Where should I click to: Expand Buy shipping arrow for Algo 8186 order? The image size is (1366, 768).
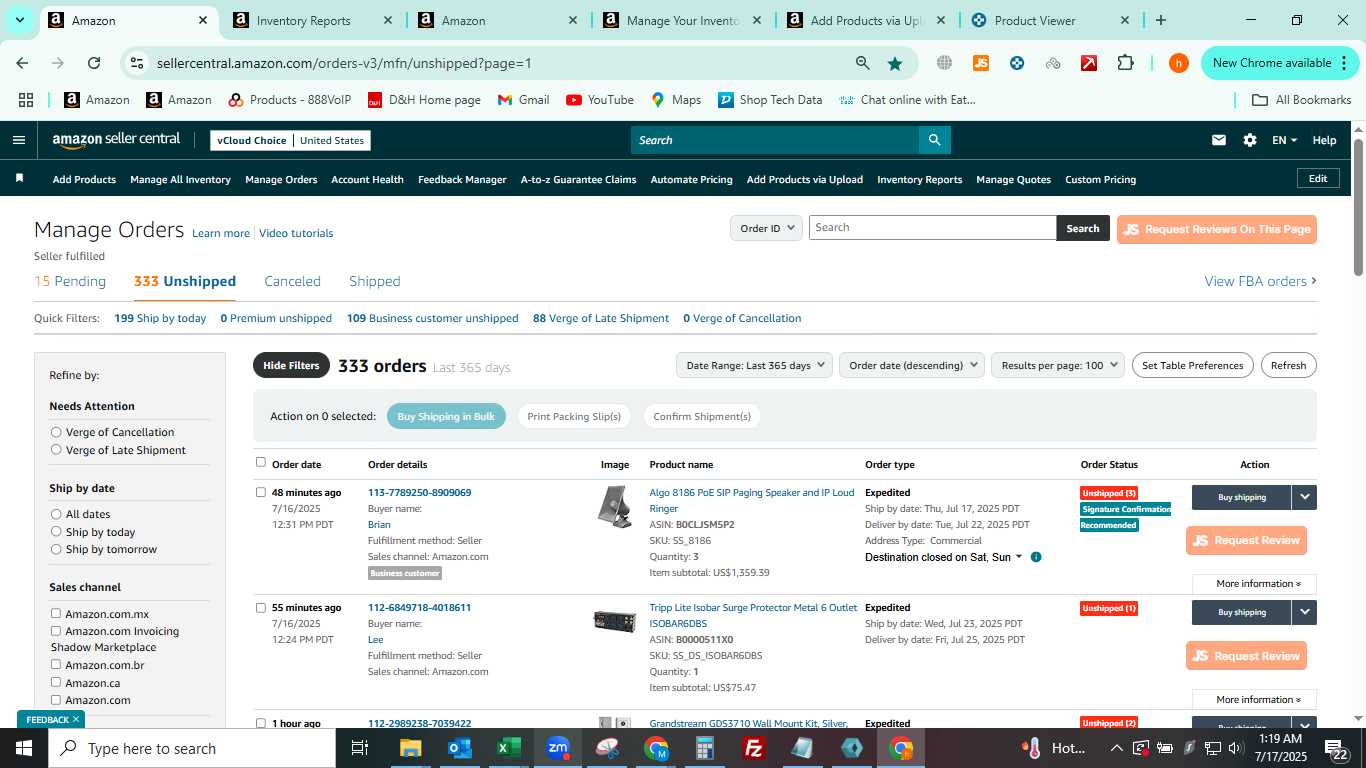click(1304, 497)
